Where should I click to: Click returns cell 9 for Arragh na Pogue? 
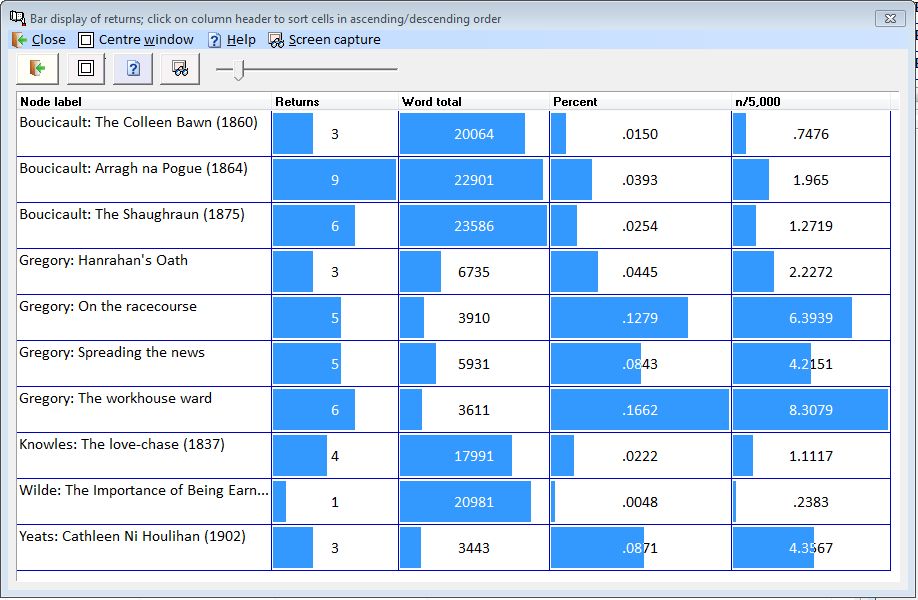[x=335, y=180]
